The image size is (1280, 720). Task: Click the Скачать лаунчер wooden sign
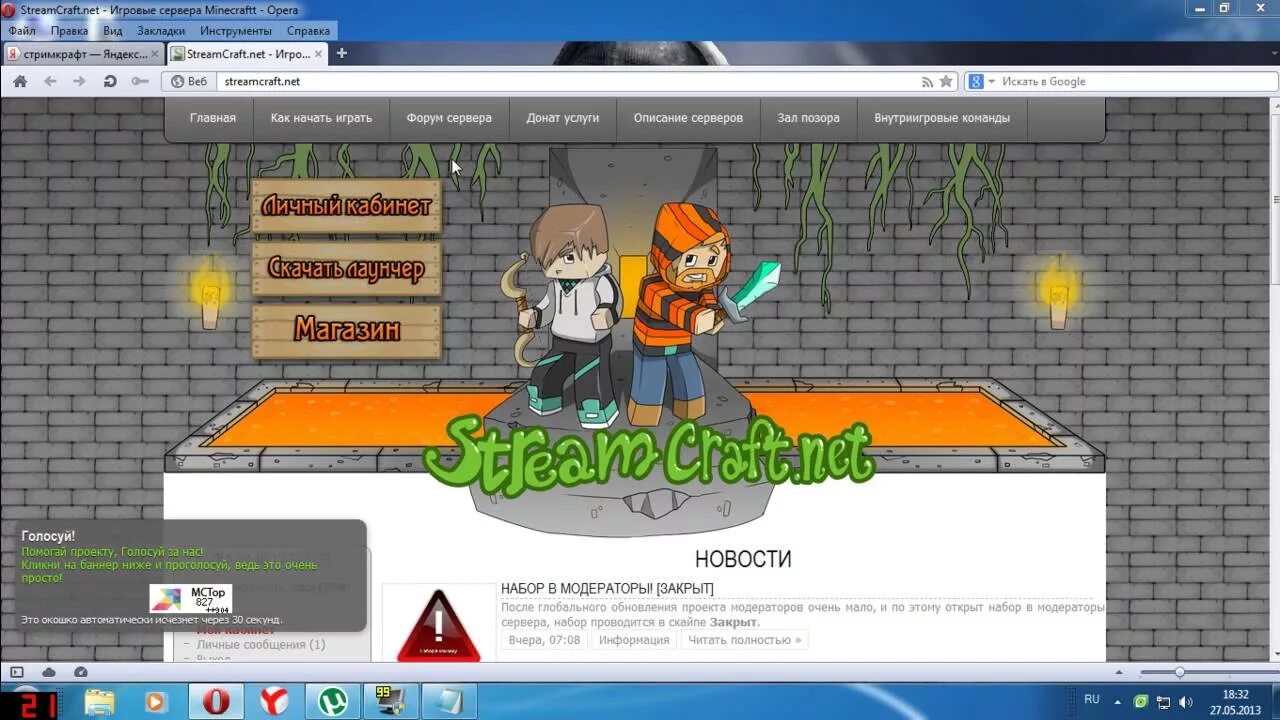pos(346,268)
